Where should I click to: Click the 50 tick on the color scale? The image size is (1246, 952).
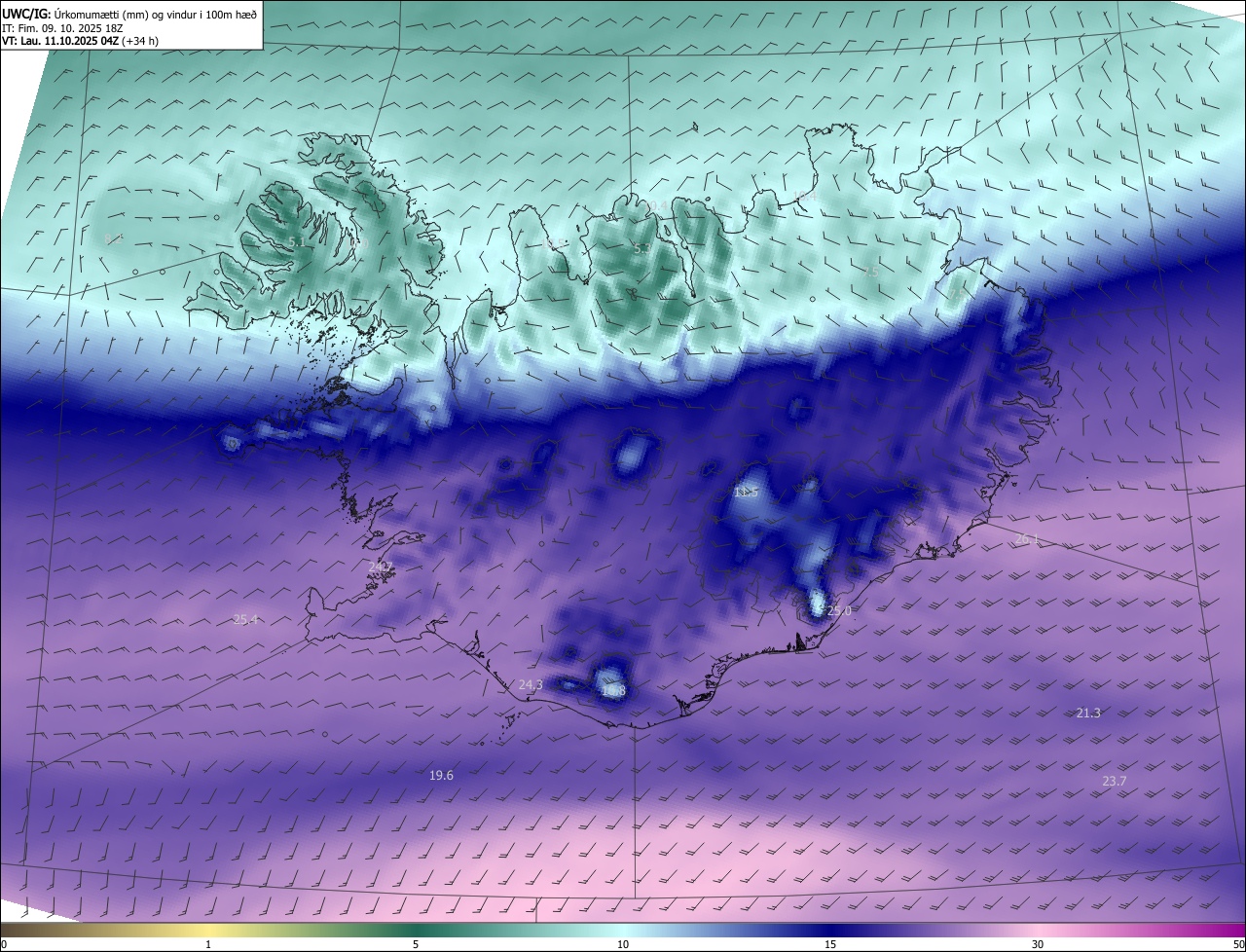pyautogui.click(x=1238, y=945)
